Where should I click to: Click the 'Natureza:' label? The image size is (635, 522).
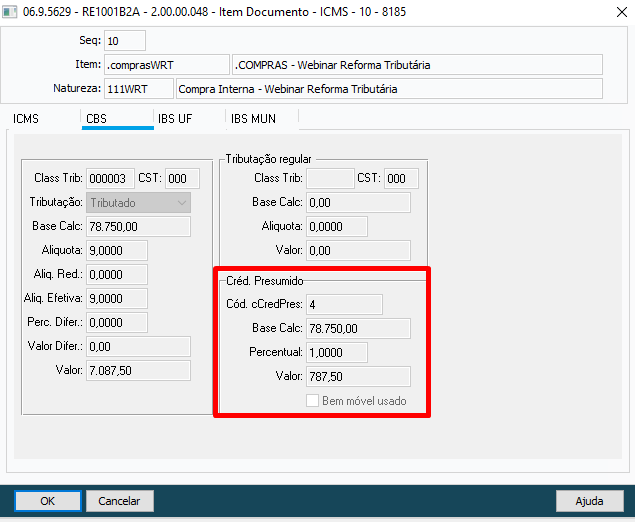click(x=77, y=88)
